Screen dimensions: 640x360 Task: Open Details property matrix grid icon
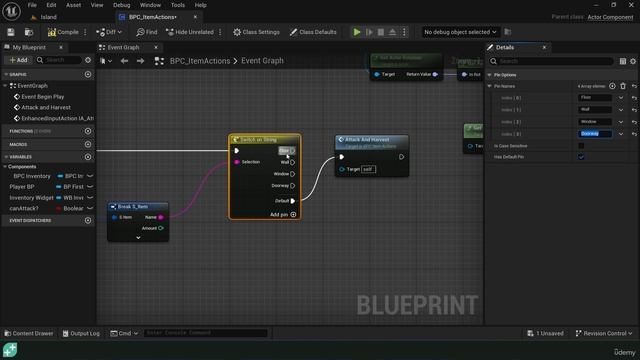tap(622, 61)
